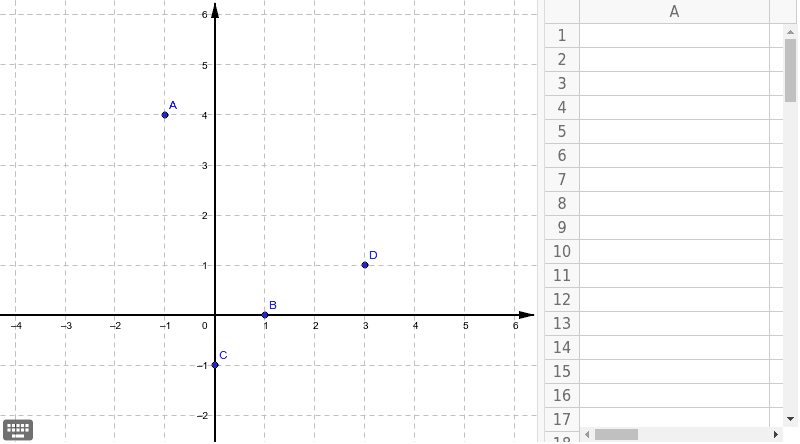Click the select-all corner of spreadsheet
800x444 pixels.
click(562, 12)
